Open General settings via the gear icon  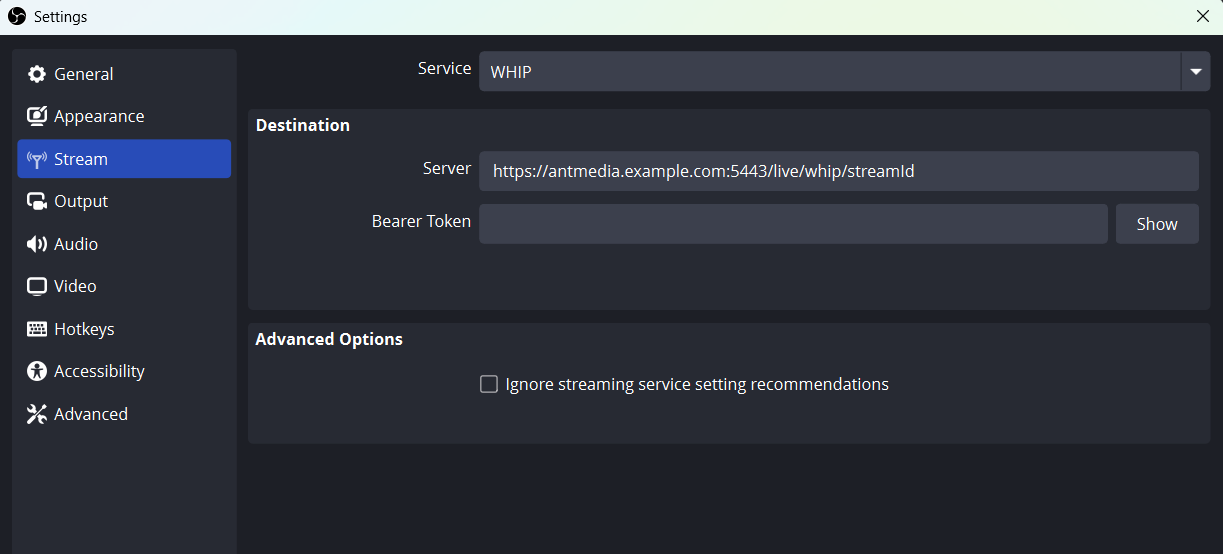37,74
